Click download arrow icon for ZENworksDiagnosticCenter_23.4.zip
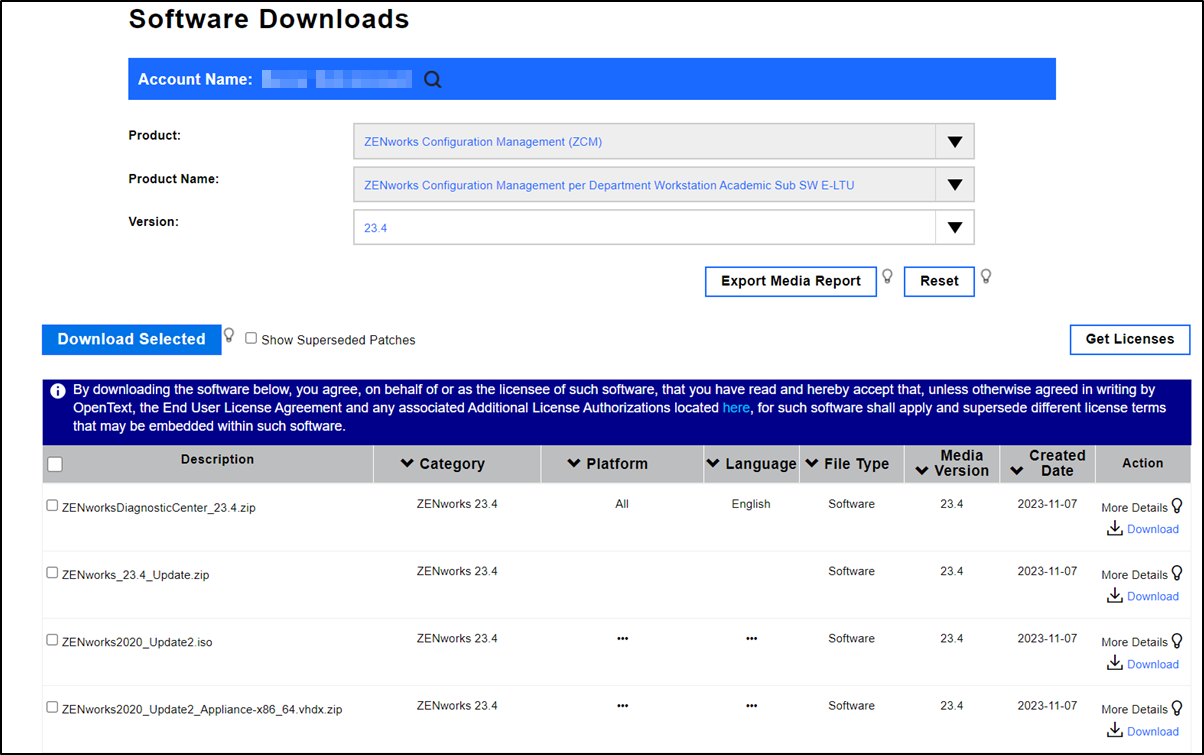This screenshot has height=755, width=1204. [1114, 528]
